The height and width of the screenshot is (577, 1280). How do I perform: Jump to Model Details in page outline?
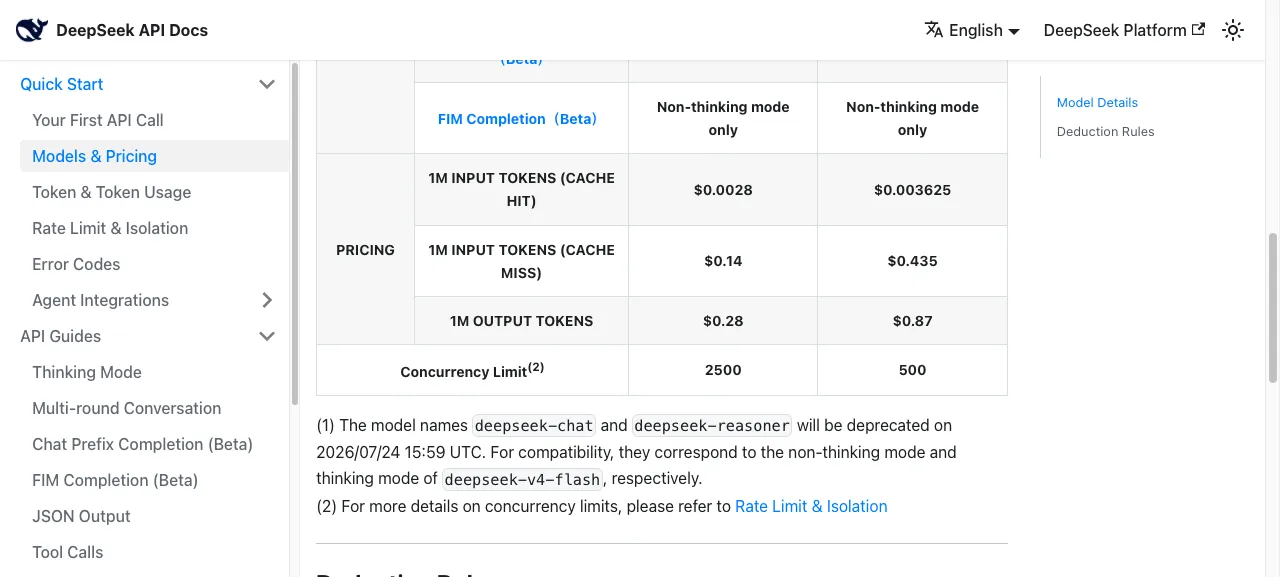point(1097,102)
